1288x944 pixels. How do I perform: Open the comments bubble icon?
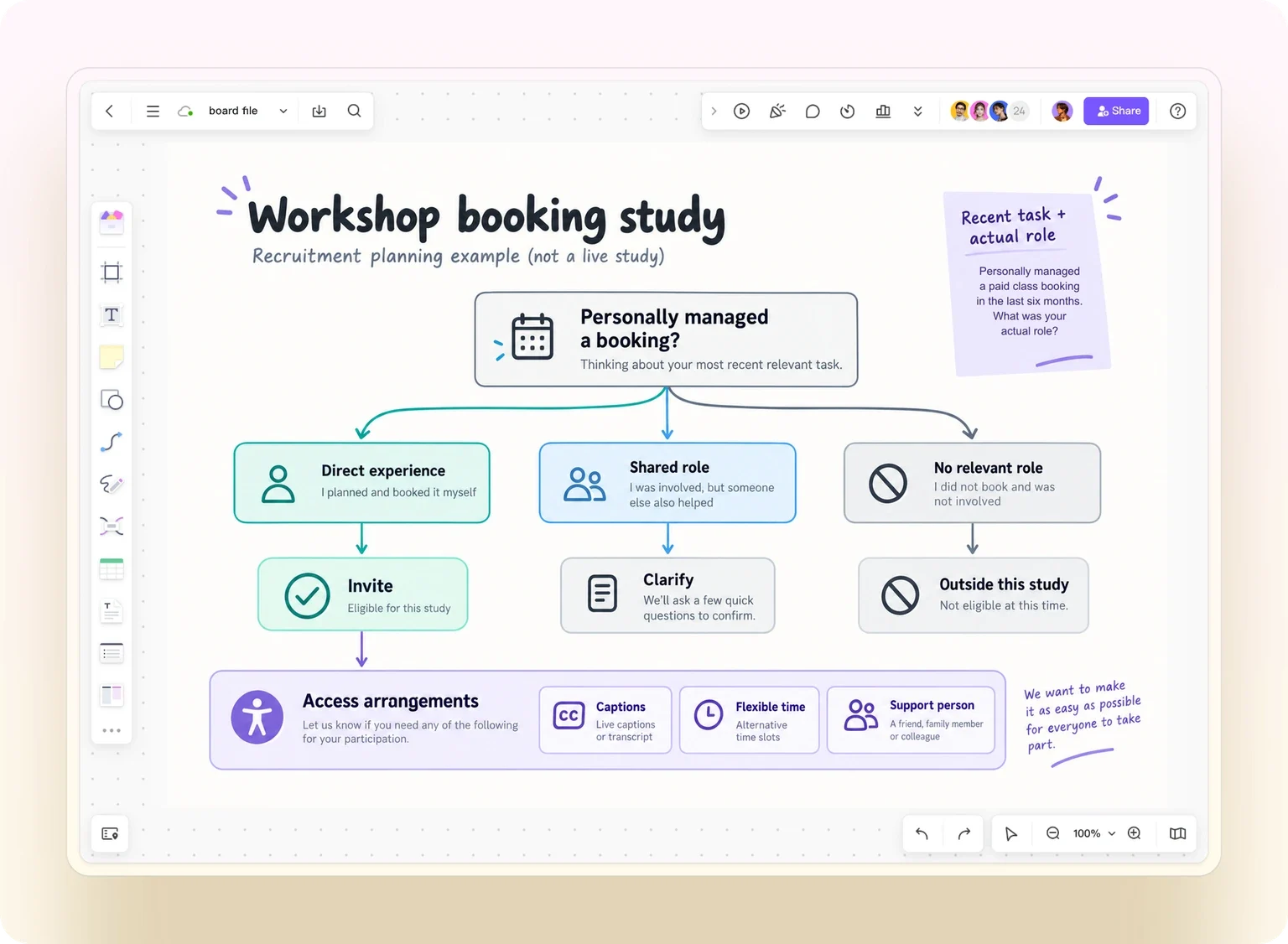(812, 111)
